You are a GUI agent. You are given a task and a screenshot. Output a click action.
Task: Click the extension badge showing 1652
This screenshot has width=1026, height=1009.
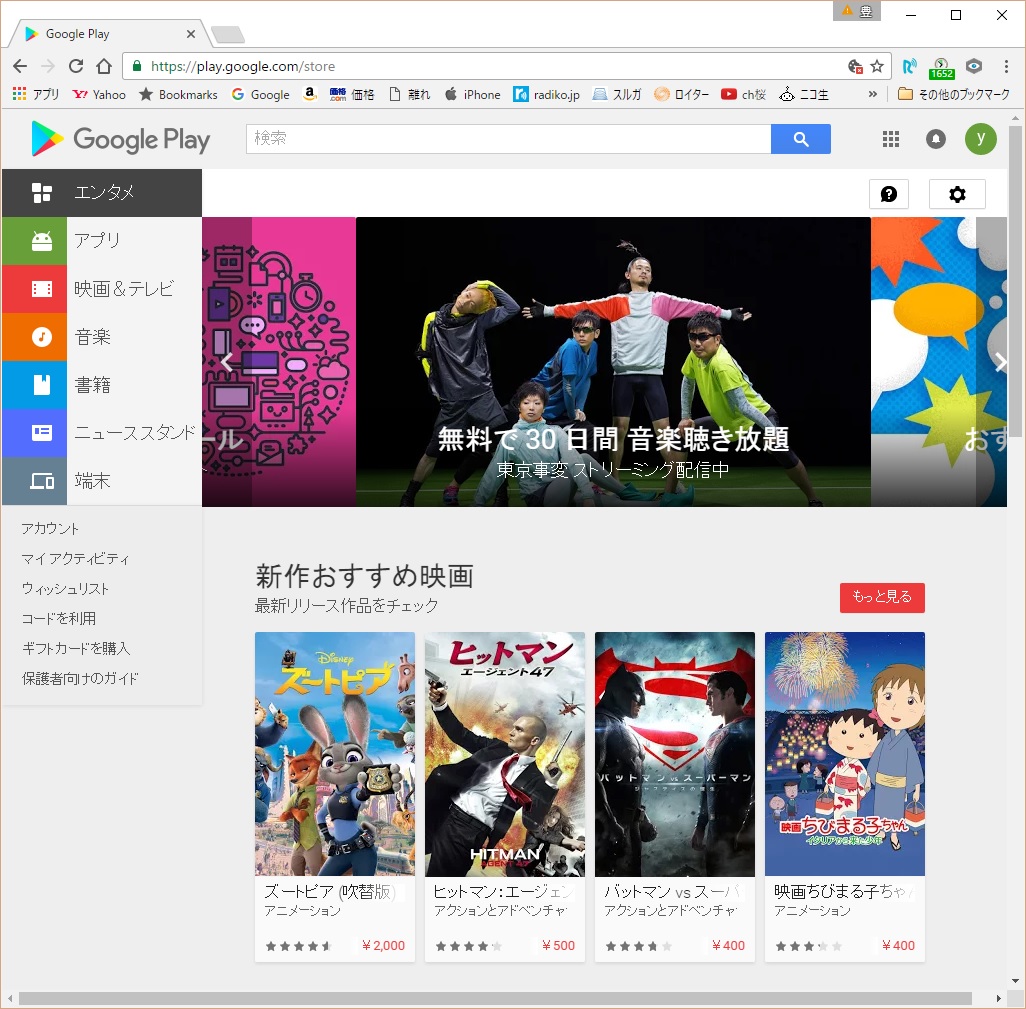click(x=941, y=67)
